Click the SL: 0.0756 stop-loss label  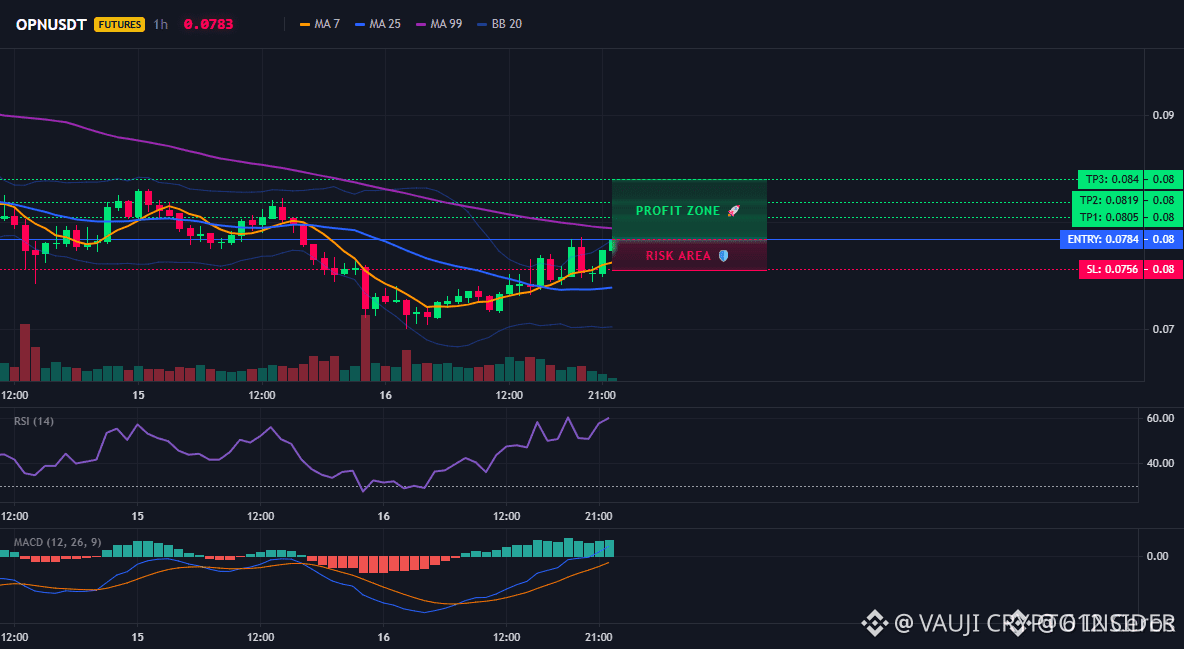coord(1112,269)
